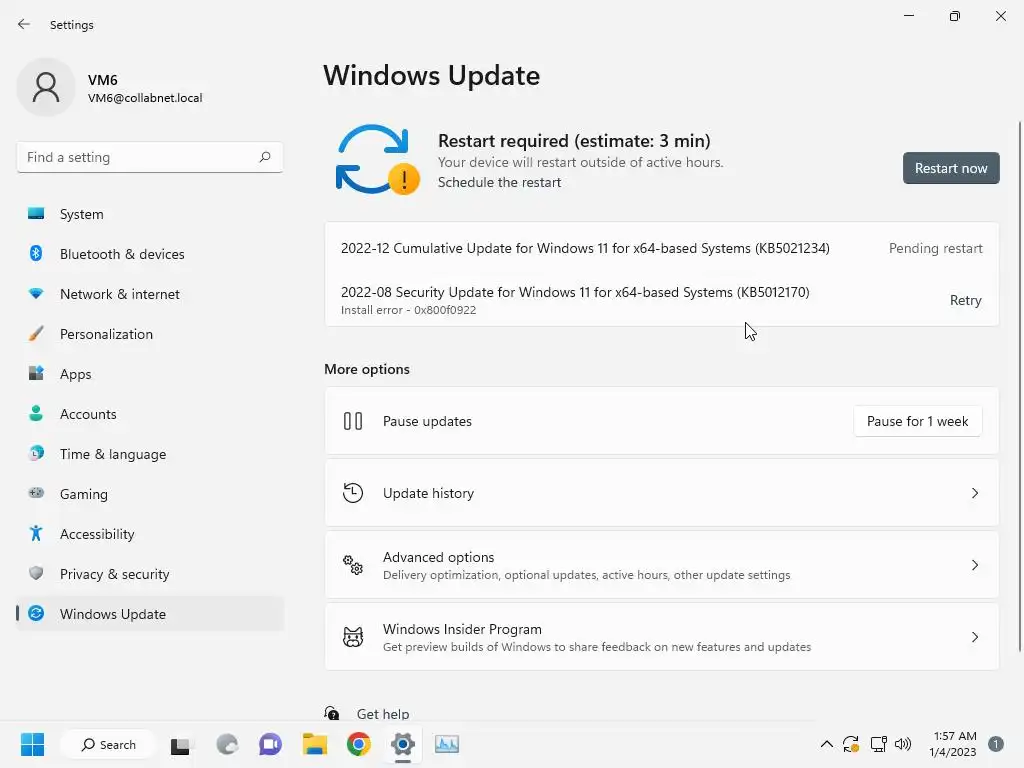Click the update restart tray icon
Screen dimensions: 1024x768
(x=851, y=744)
